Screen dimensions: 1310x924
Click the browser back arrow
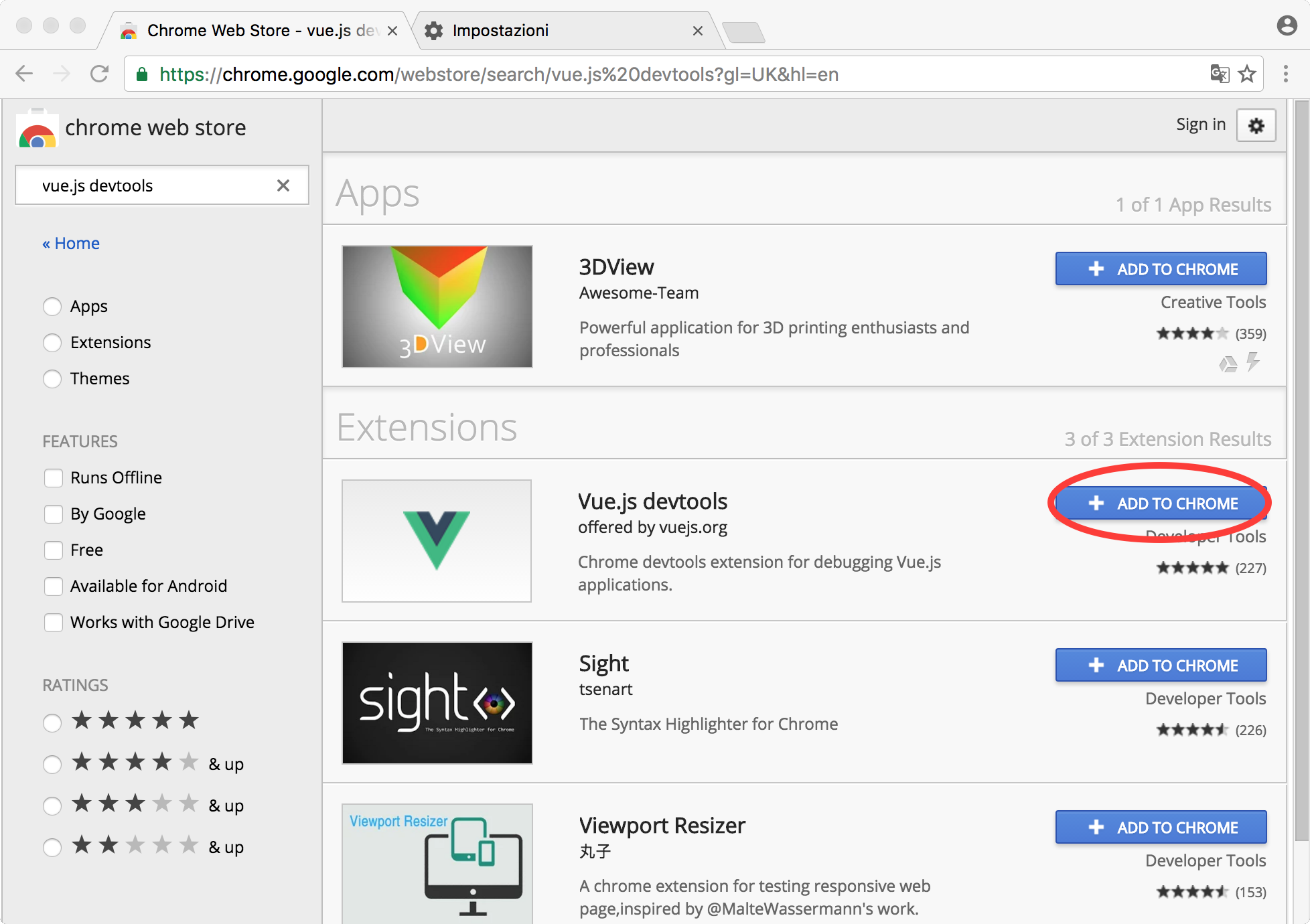(24, 74)
